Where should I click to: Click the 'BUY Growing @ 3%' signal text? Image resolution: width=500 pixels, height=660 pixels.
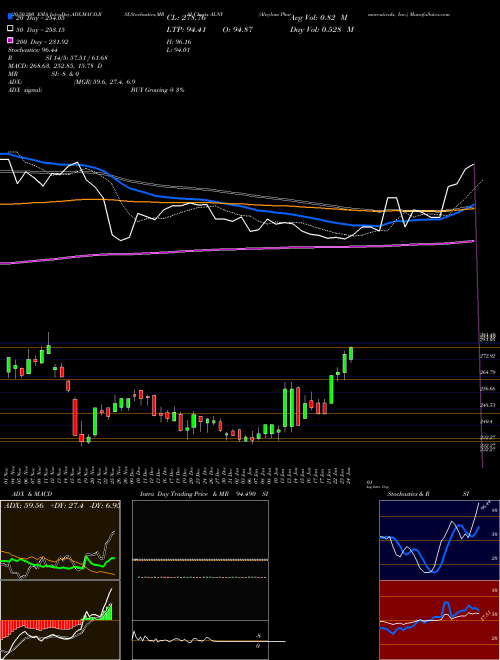point(157,90)
